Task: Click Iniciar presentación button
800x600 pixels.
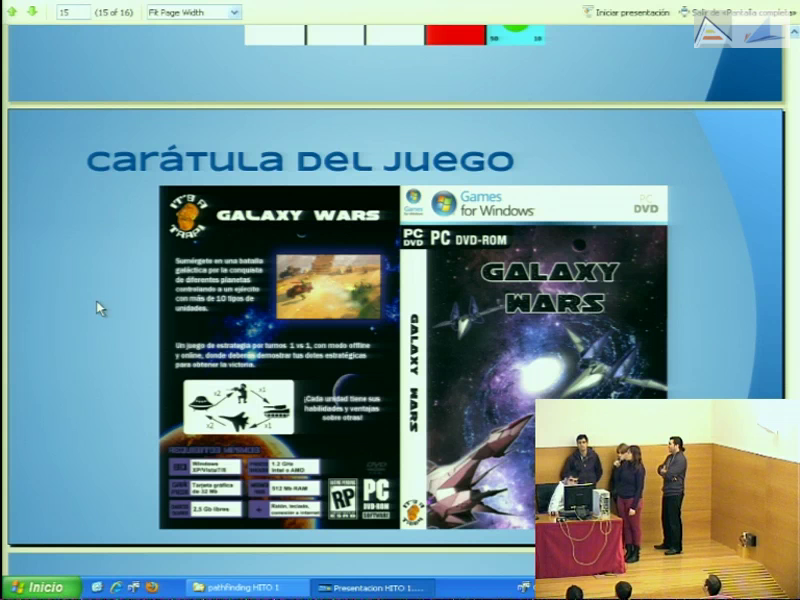Action: pos(626,12)
